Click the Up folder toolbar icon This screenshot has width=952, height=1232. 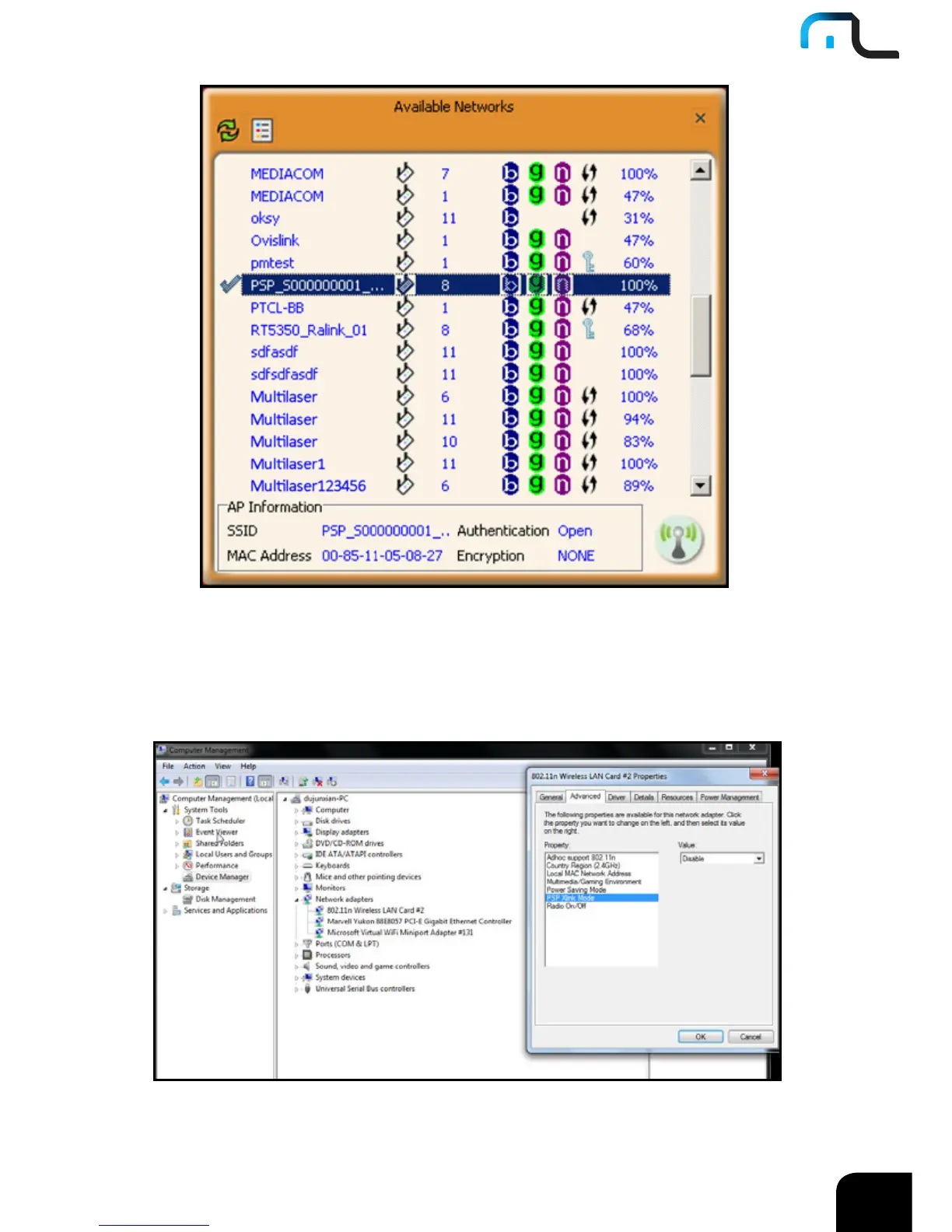point(198,782)
